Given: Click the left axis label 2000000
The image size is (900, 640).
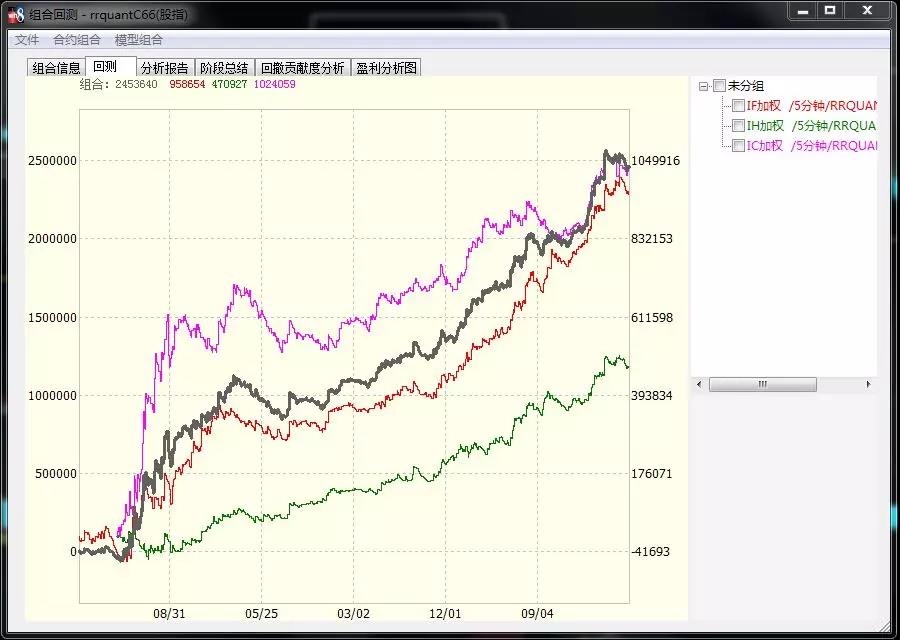Looking at the screenshot, I should click(x=52, y=239).
